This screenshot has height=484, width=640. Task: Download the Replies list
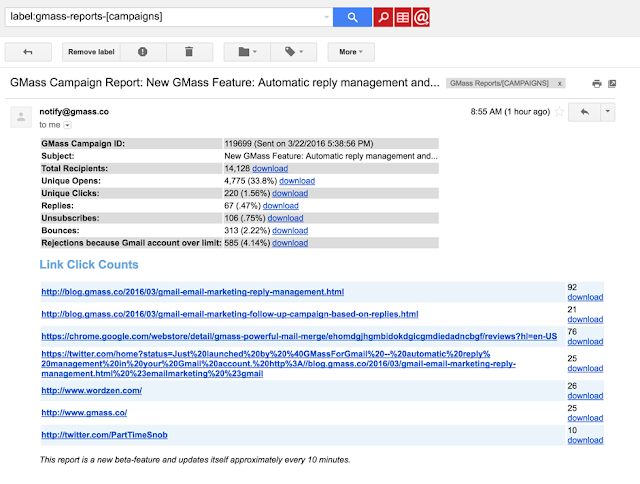coord(280,206)
